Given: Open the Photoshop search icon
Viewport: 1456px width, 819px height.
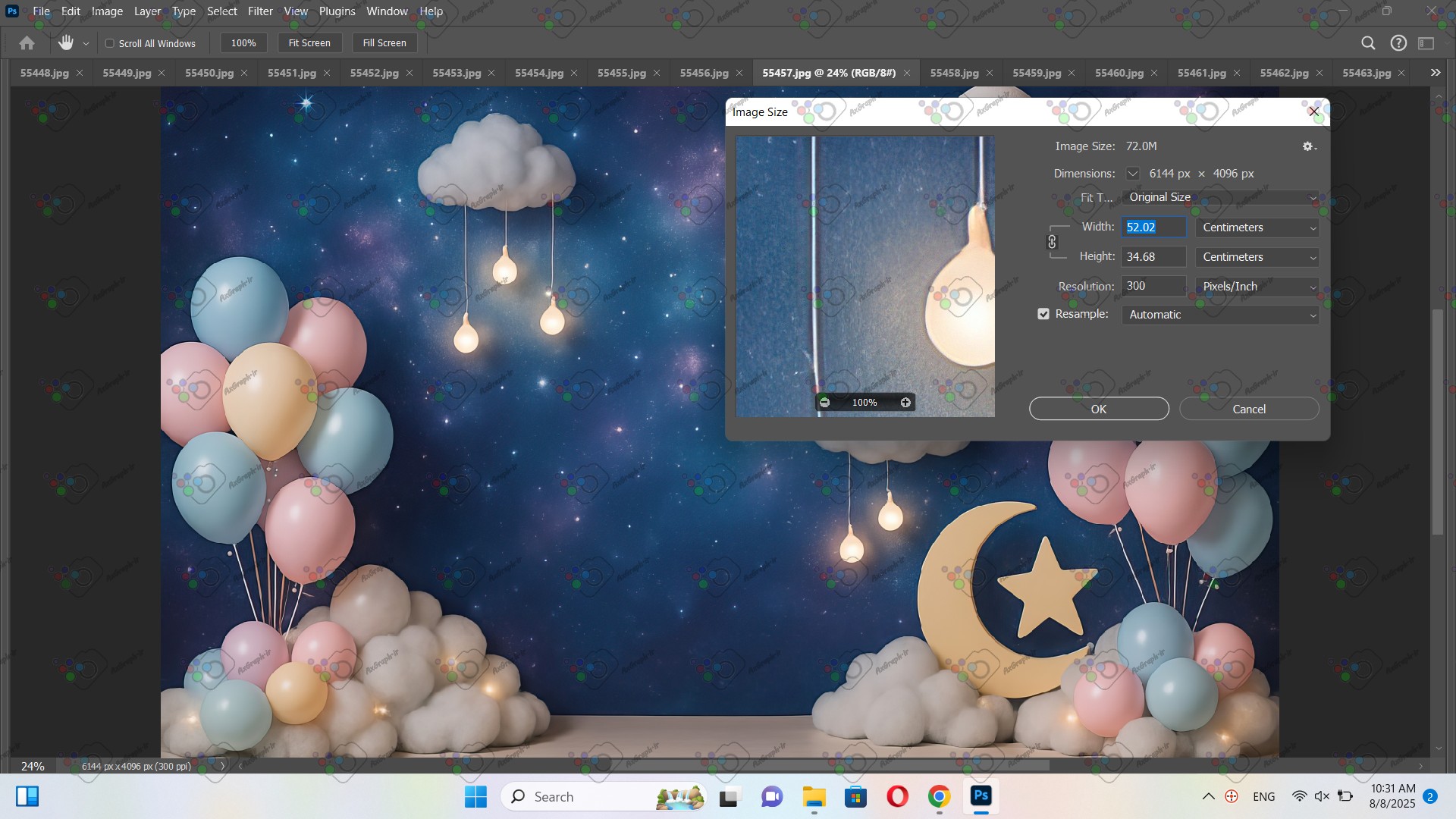Looking at the screenshot, I should click(x=1368, y=43).
